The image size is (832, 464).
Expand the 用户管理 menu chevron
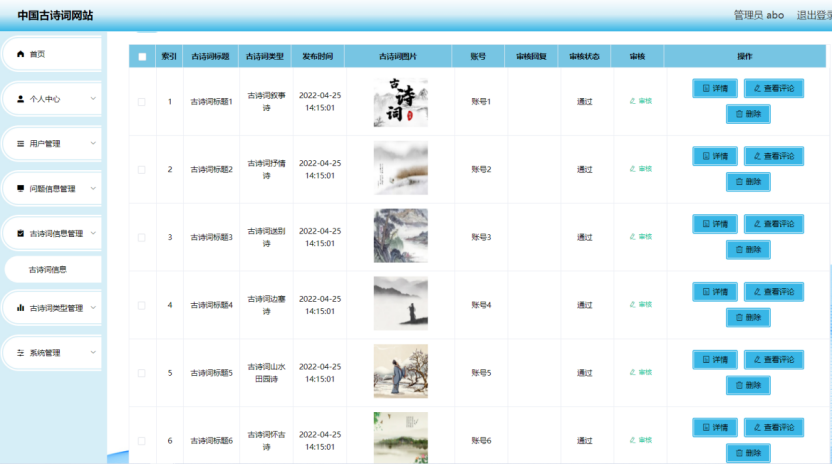click(x=93, y=143)
